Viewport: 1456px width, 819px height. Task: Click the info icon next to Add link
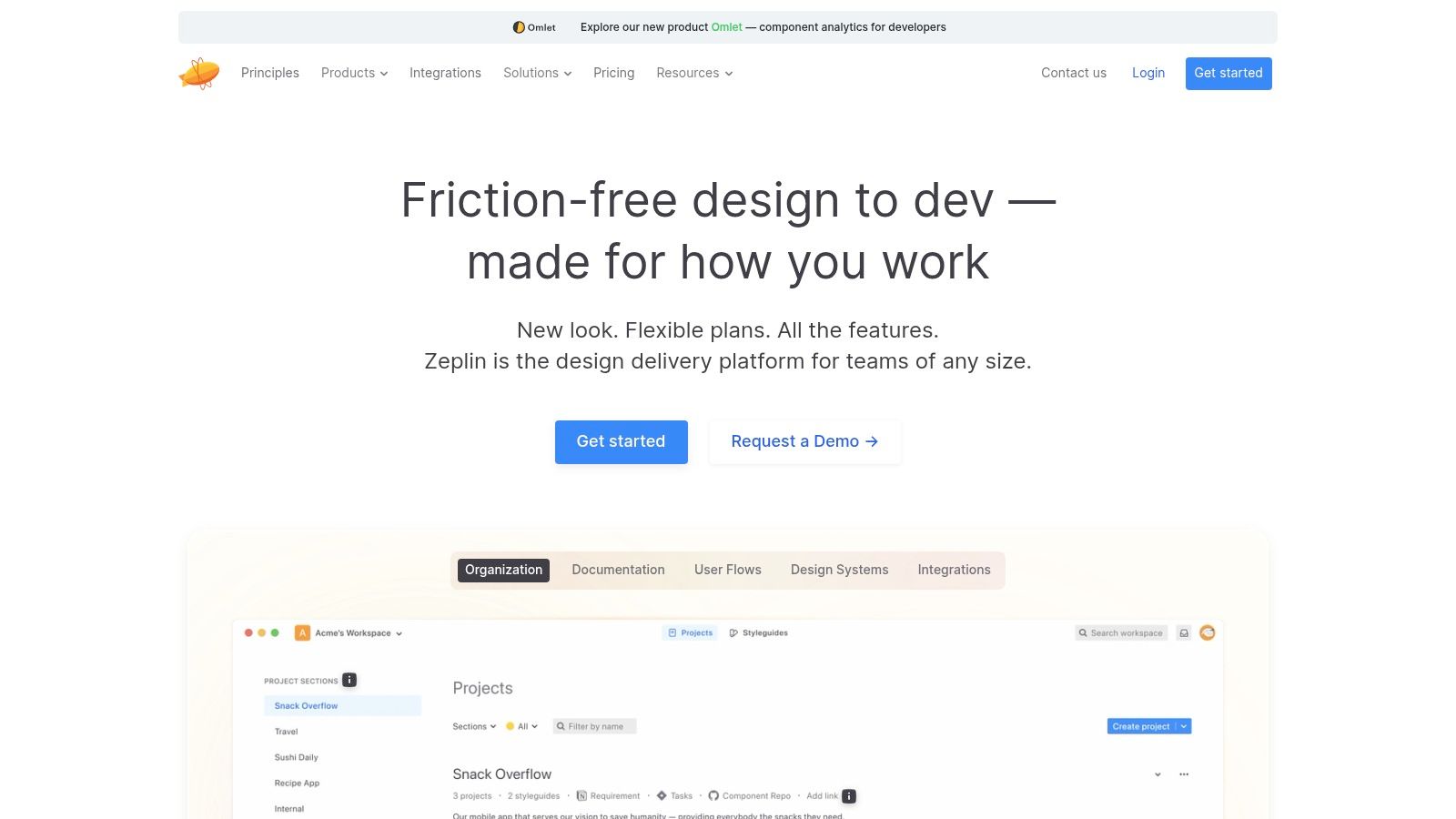[x=849, y=796]
